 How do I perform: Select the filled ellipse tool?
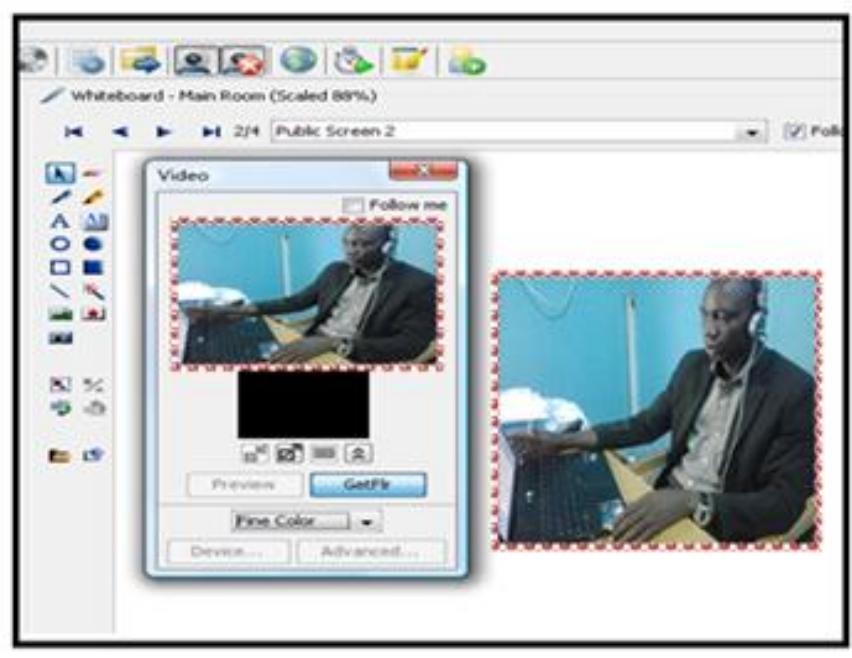(x=93, y=244)
